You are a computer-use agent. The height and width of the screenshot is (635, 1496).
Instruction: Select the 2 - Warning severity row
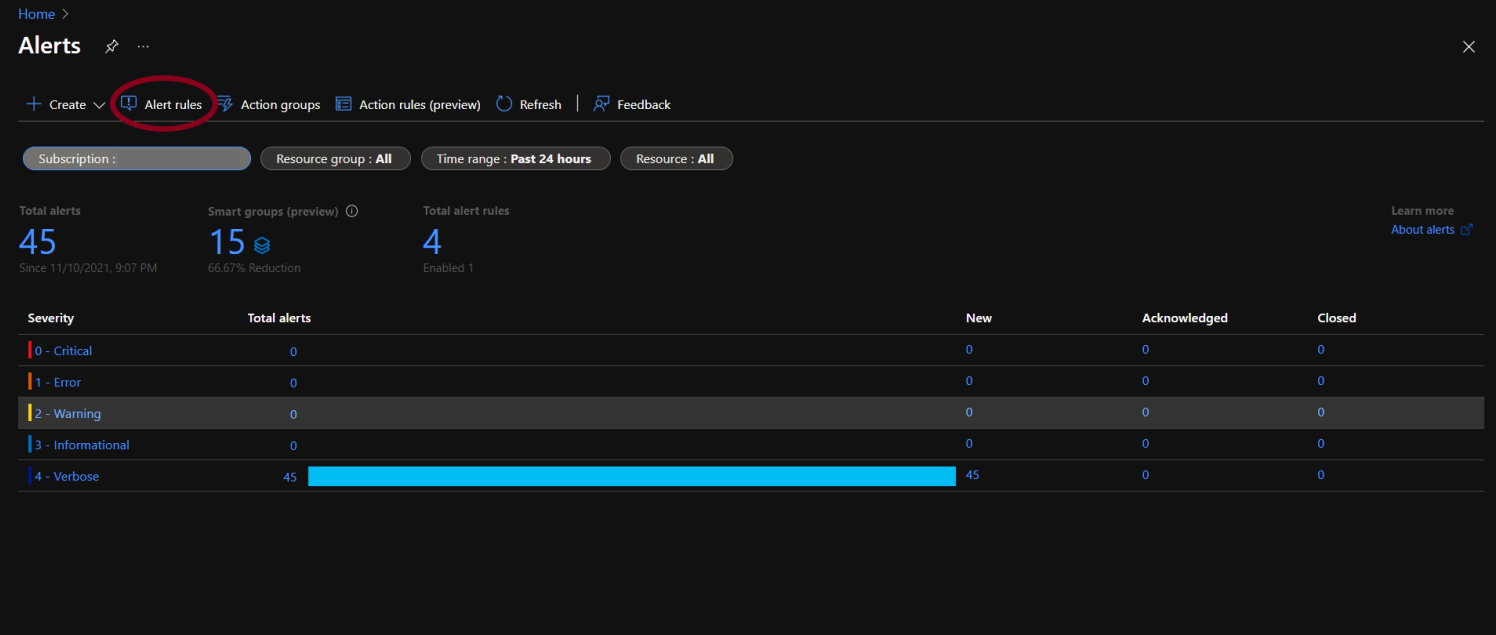(67, 413)
